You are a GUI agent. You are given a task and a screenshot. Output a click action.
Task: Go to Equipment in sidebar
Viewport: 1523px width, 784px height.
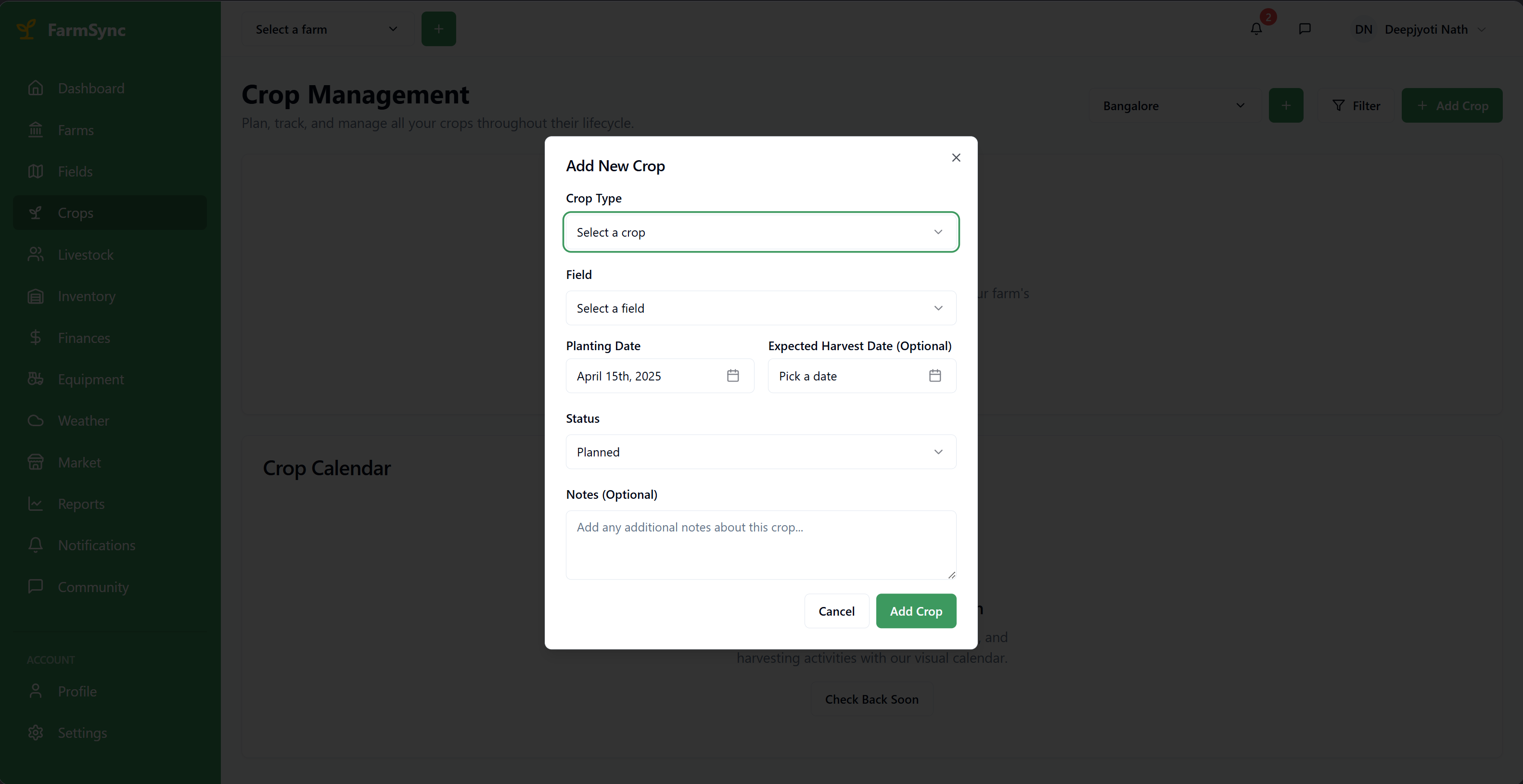click(x=110, y=379)
